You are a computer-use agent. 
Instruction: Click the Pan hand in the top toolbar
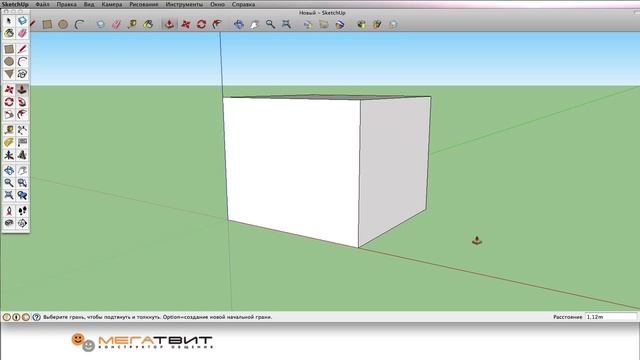click(x=254, y=24)
